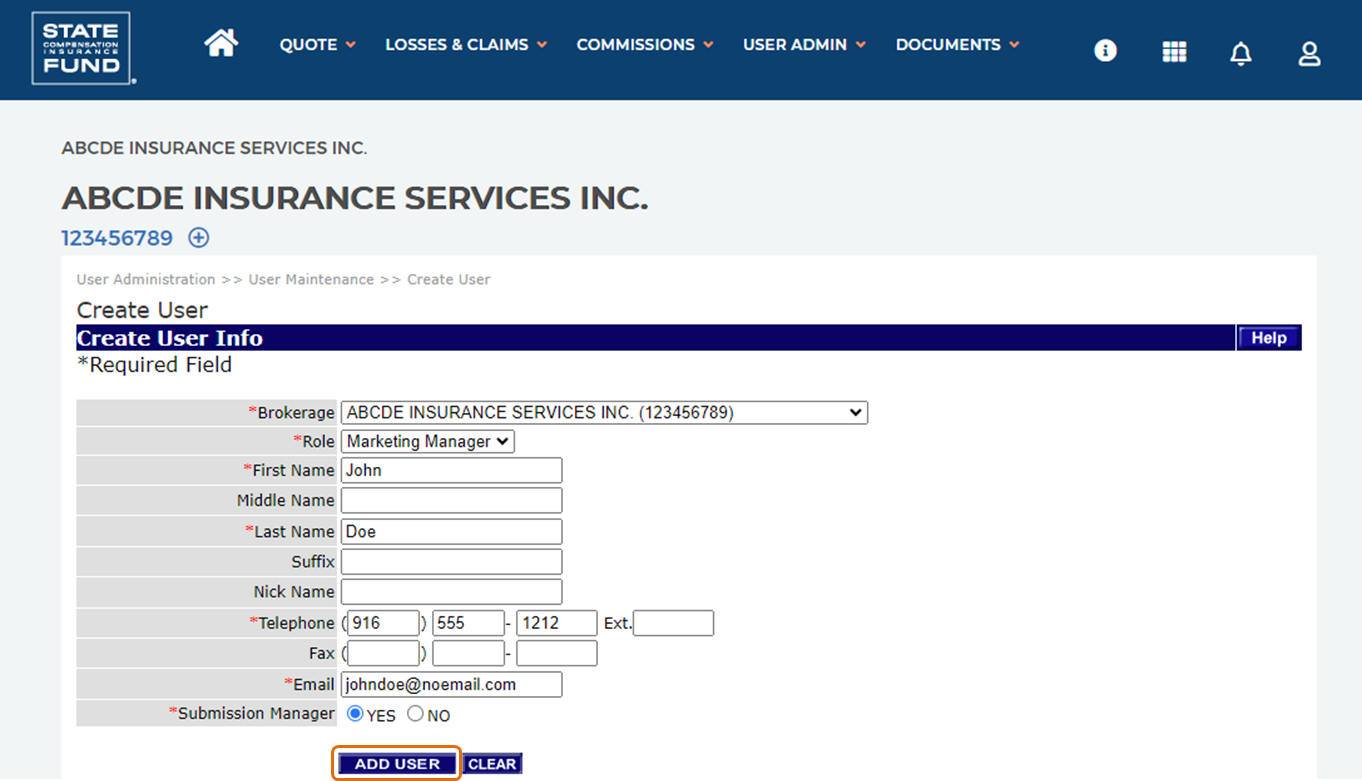Viewport: 1362px width, 781px height.
Task: Expand the Quote menu
Action: (317, 45)
